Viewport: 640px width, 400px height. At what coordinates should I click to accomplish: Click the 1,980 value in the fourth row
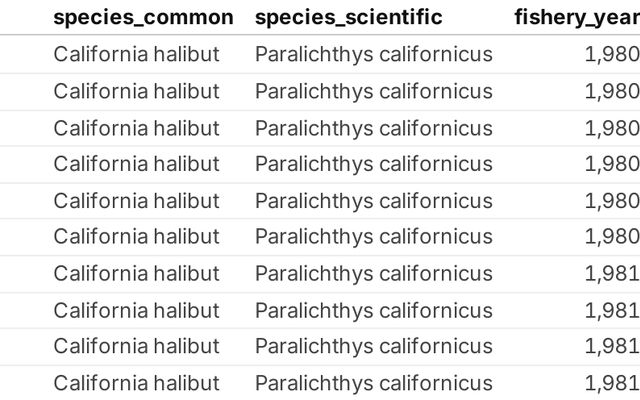click(612, 164)
